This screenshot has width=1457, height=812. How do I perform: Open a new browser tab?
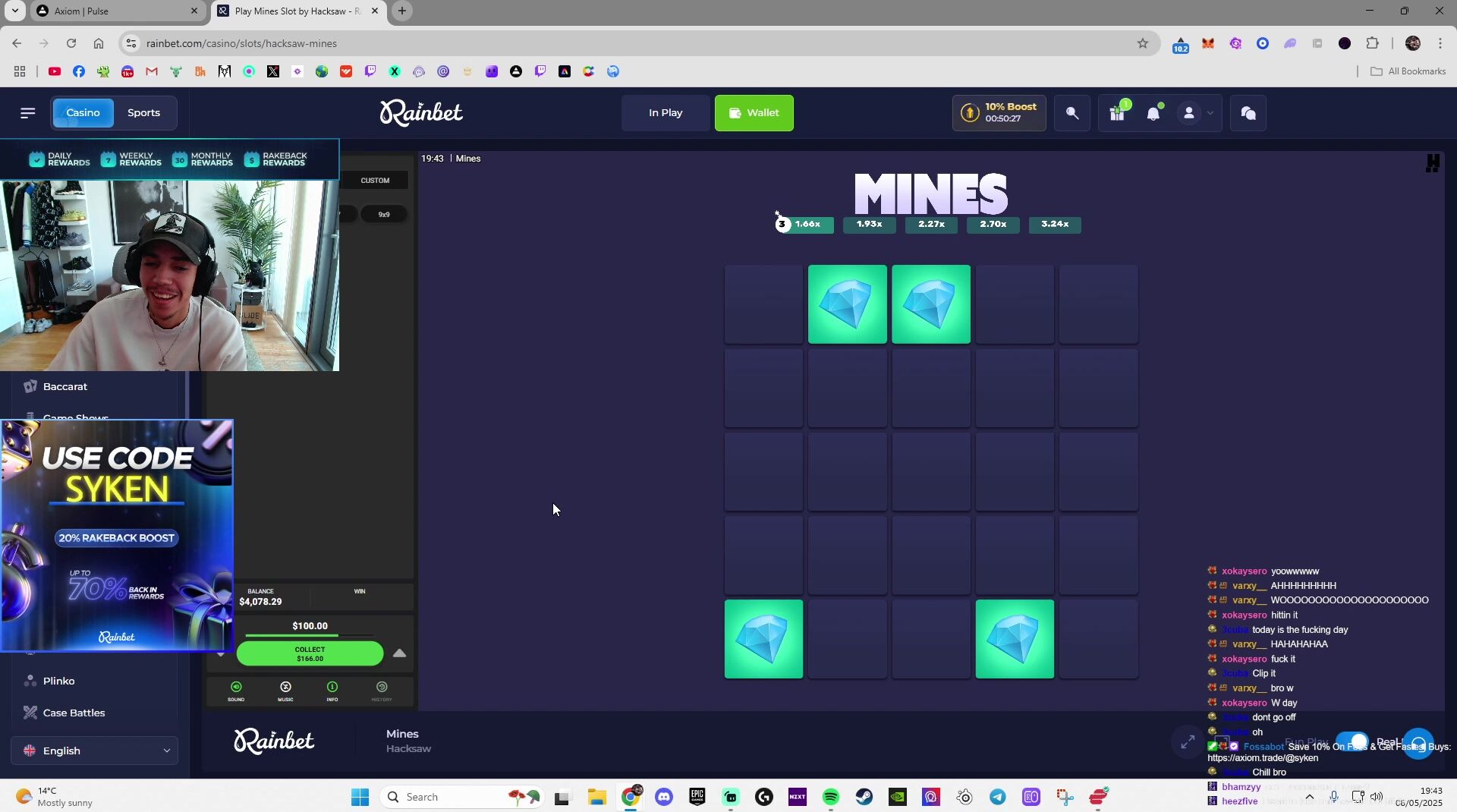[402, 11]
